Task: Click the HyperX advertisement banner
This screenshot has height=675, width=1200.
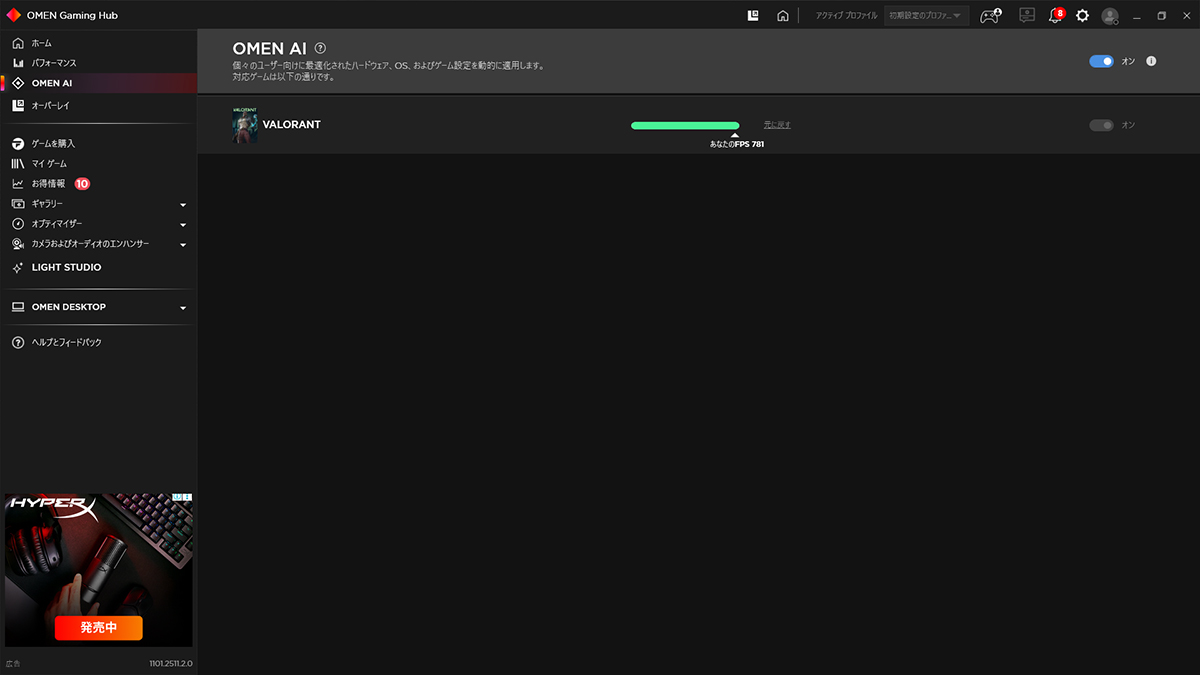Action: tap(99, 570)
